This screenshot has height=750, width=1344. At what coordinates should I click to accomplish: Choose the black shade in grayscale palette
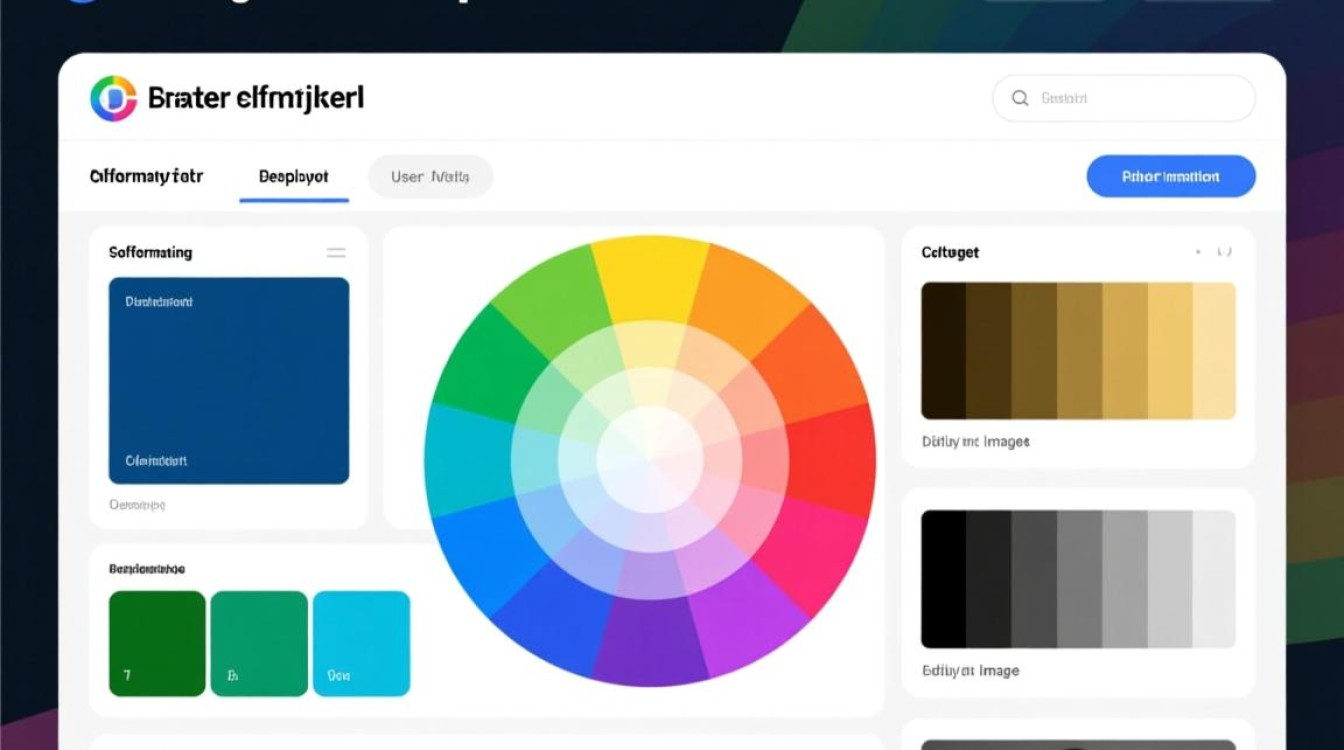[943, 579]
